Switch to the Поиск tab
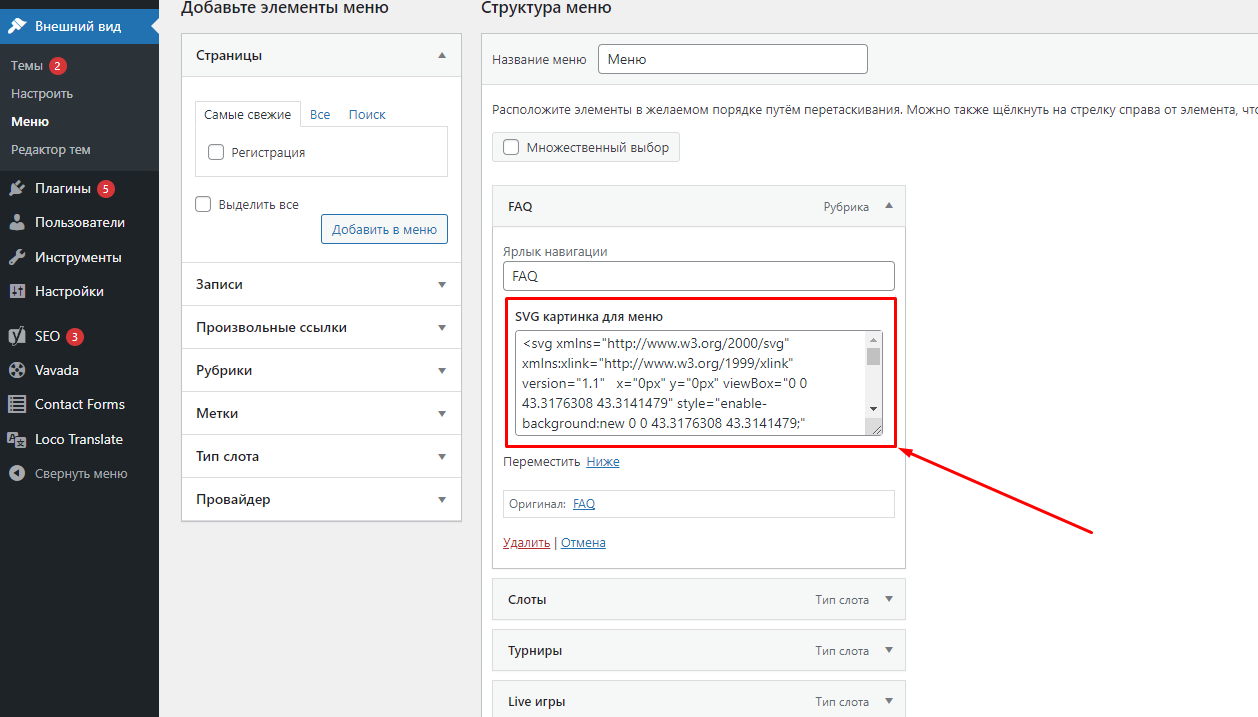This screenshot has width=1258, height=717. pos(367,115)
